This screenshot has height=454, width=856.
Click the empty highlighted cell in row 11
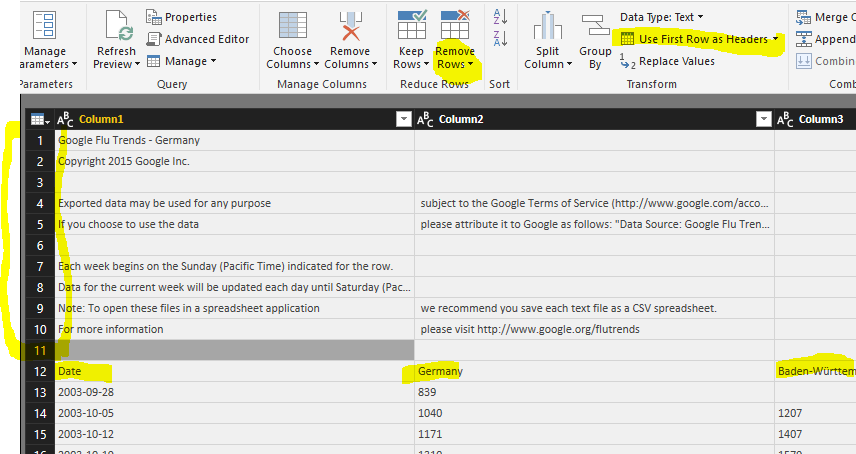point(235,350)
